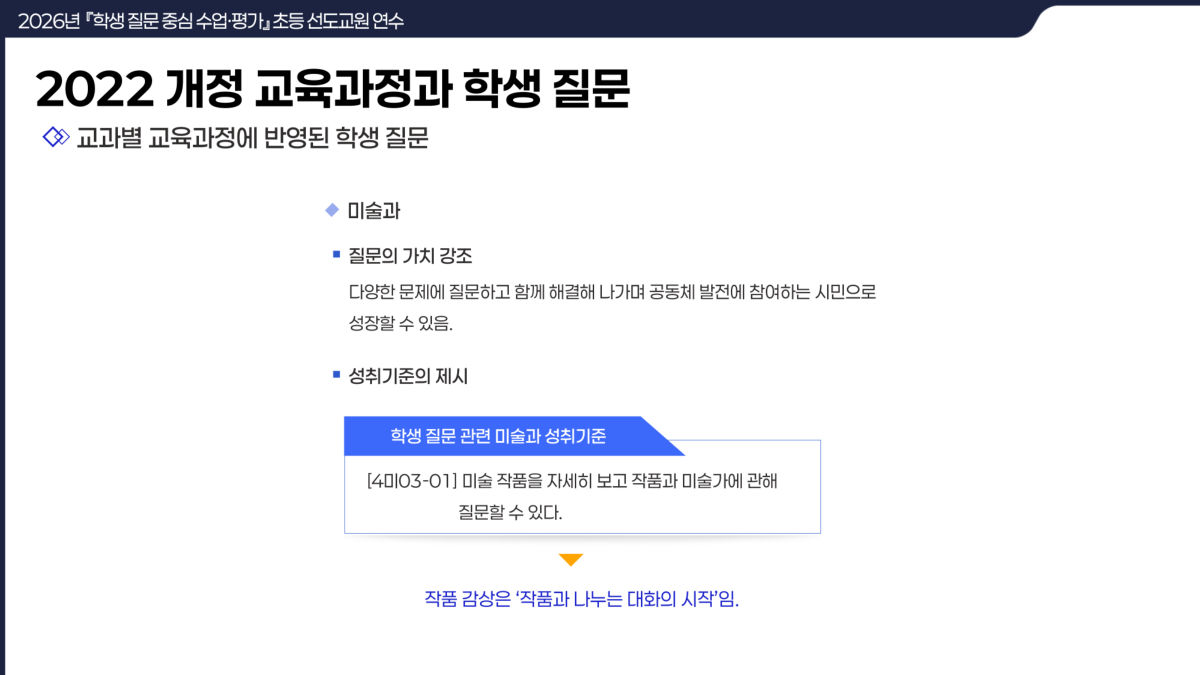Click the square bullet before '성취기준의 제시'
The width and height of the screenshot is (1200, 675).
337,375
